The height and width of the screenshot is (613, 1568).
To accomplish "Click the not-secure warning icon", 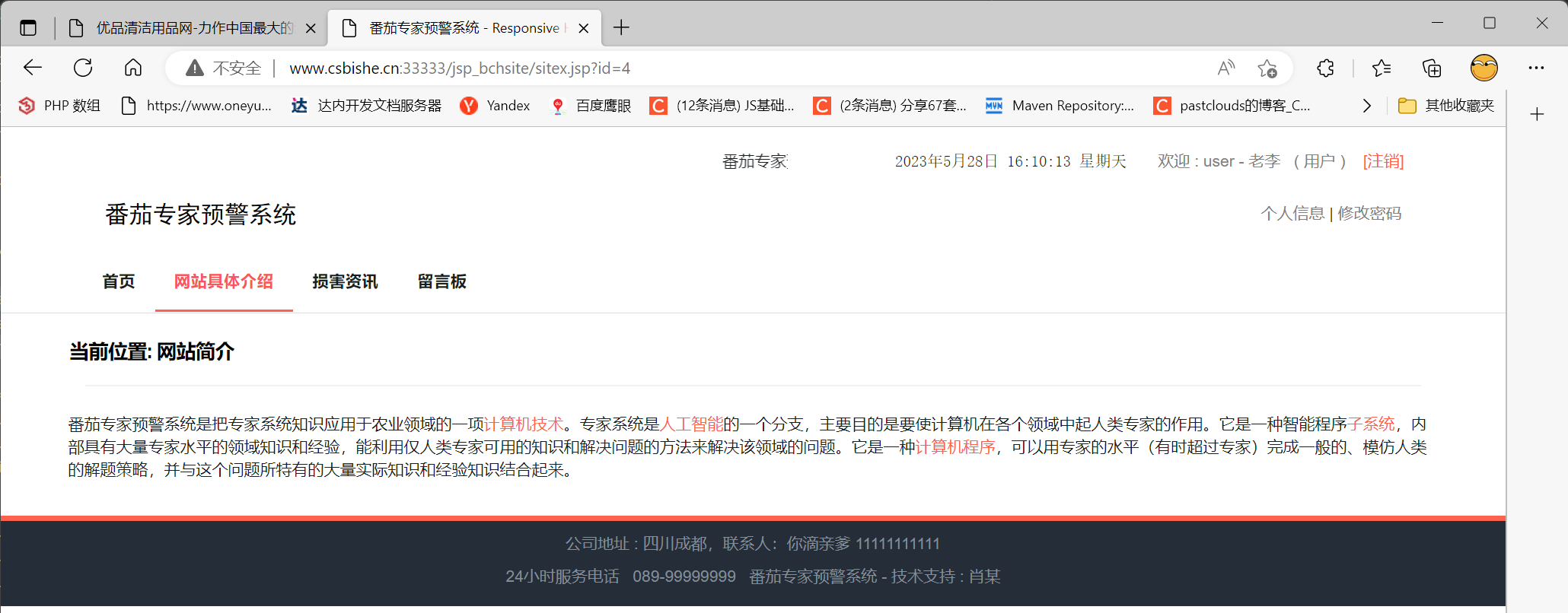I will click(195, 68).
